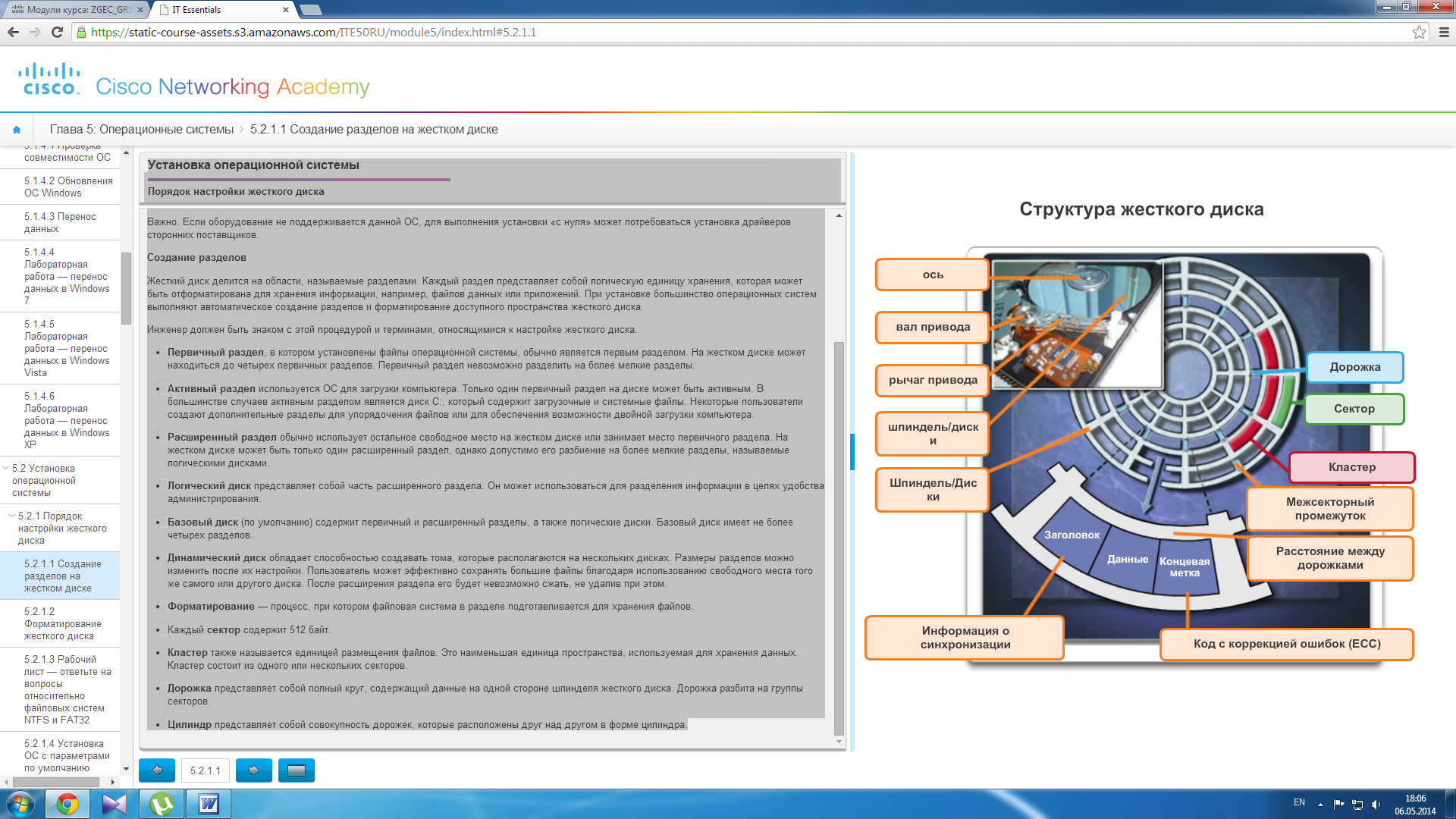Click the home icon in the breadcrumb bar

point(17,130)
